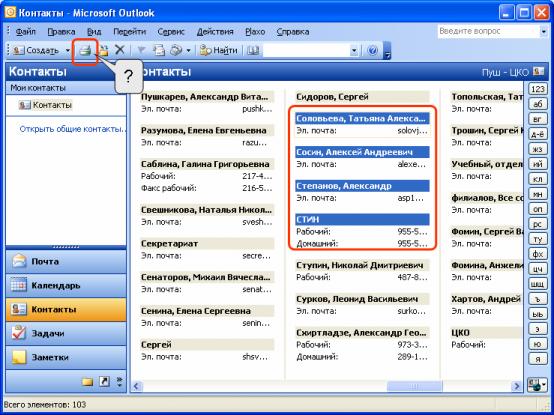Switch to the Календарь pane
554x415 pixels.
[66, 285]
